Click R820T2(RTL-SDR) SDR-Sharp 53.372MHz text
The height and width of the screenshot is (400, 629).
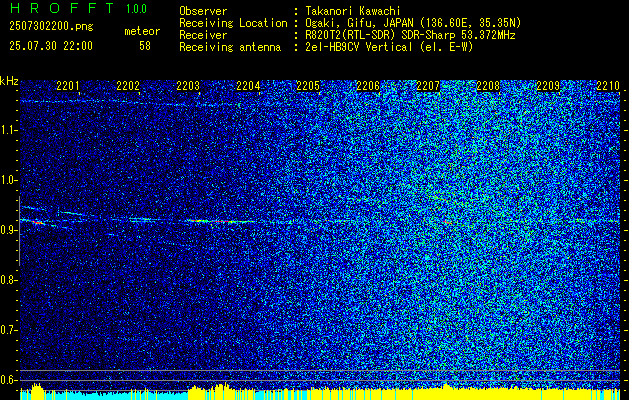410,35
